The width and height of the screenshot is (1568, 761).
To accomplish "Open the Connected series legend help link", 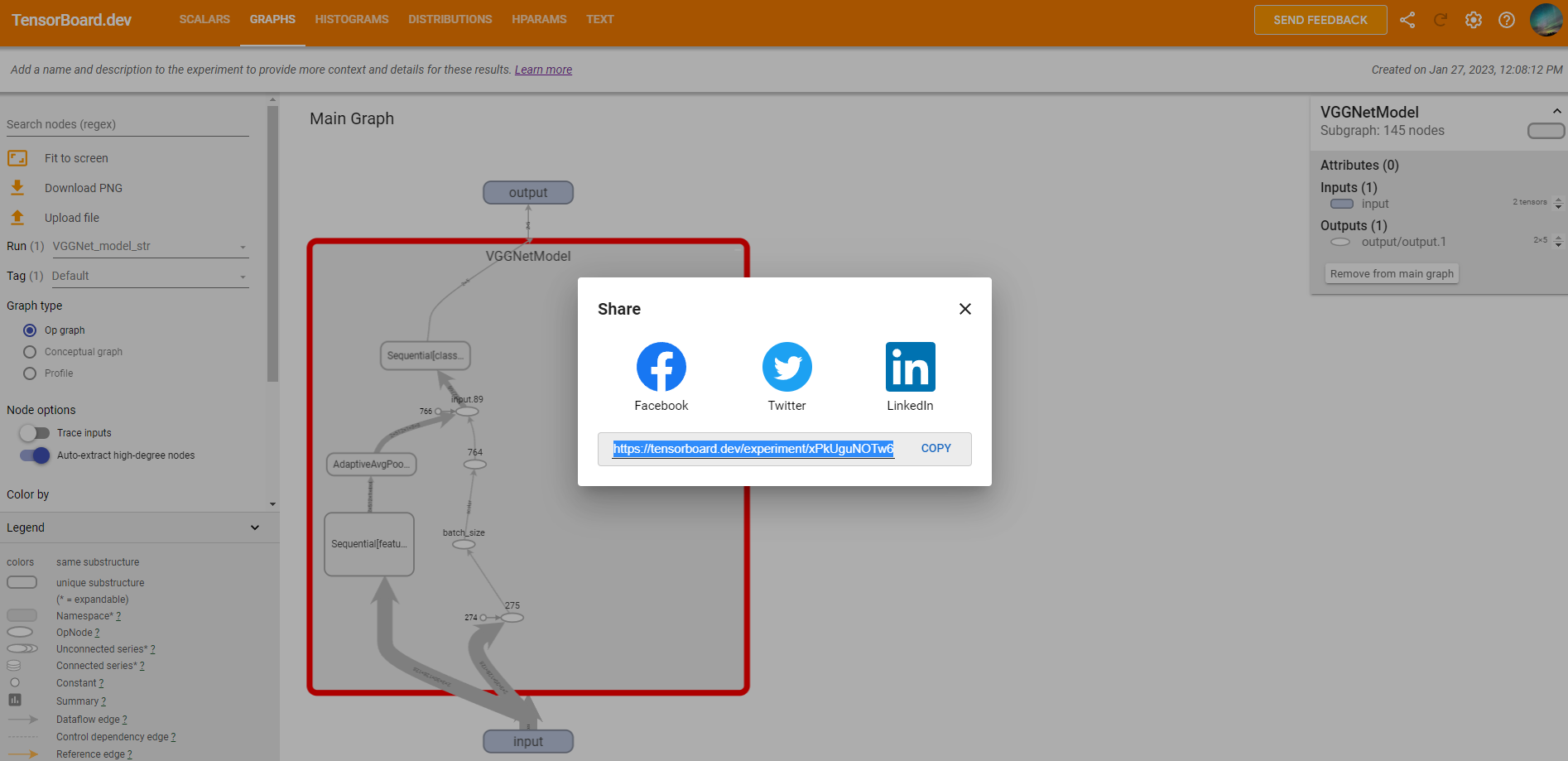I will pos(142,666).
